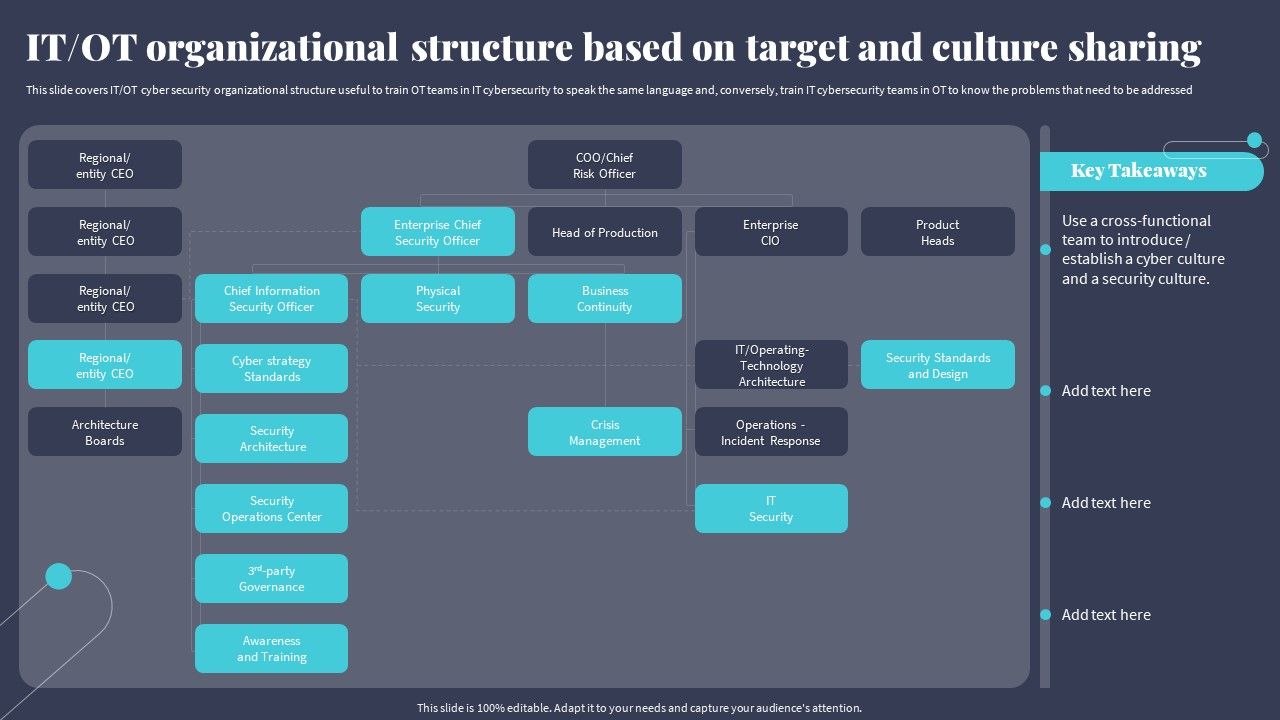
Task: Select the Security Architecture box
Action: click(x=272, y=439)
